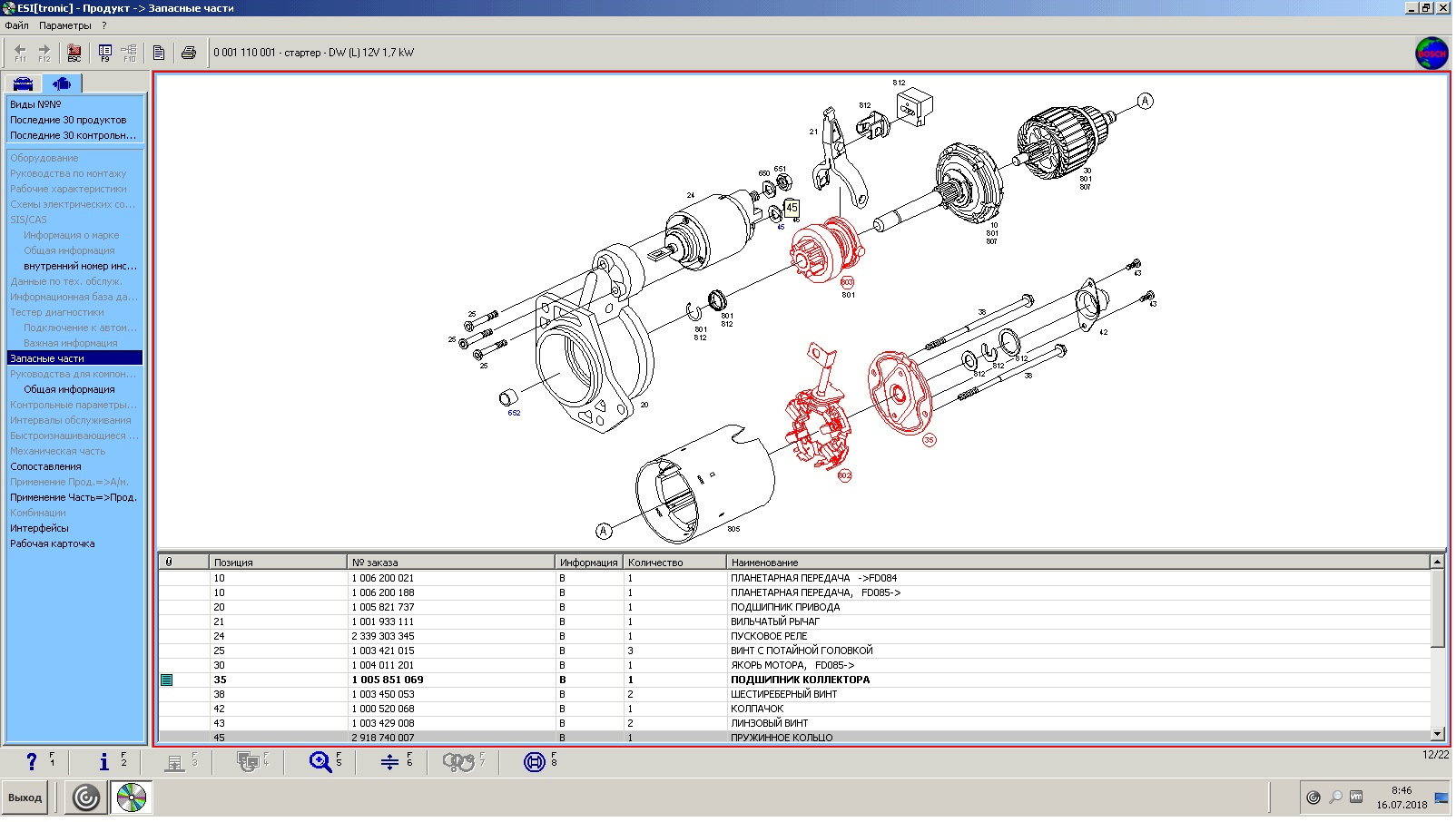Click the document page toolbar icon

(159, 53)
